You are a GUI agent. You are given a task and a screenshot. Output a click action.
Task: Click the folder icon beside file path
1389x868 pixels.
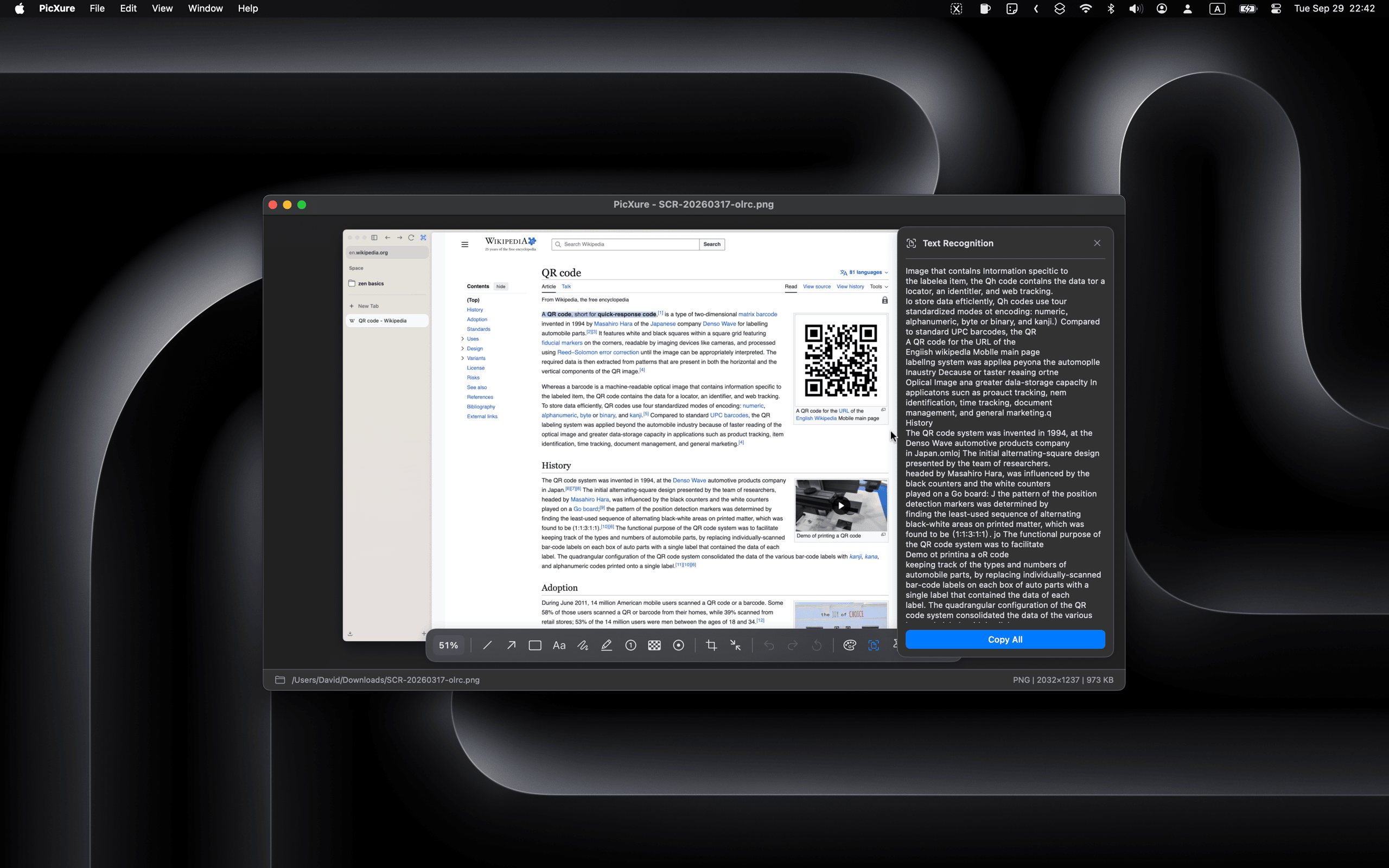pos(280,680)
